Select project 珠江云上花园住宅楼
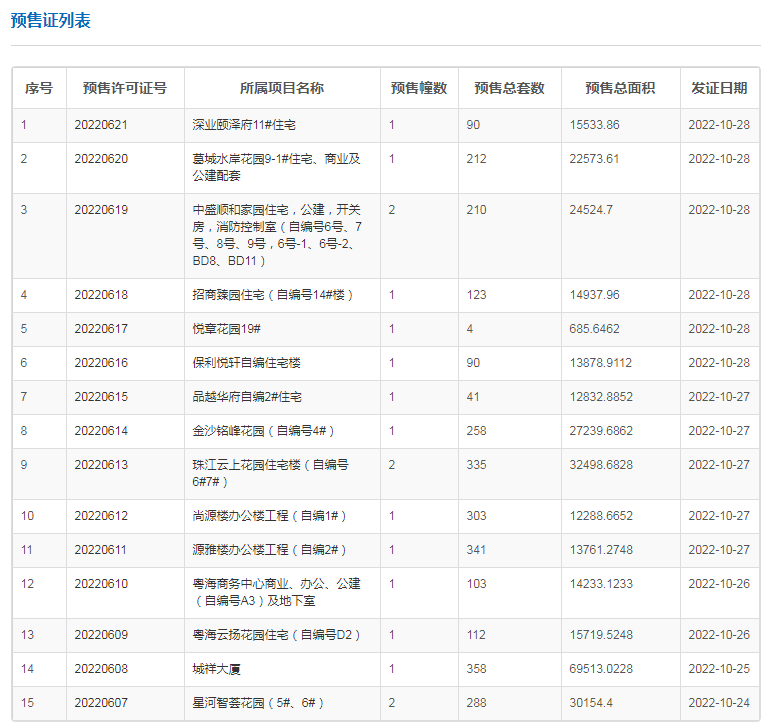 pyautogui.click(x=271, y=473)
